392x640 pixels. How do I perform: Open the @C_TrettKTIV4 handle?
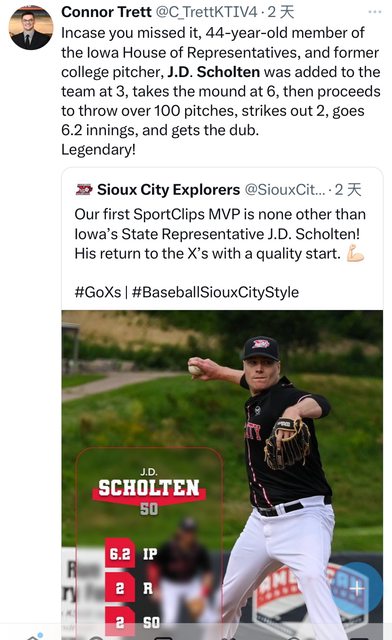click(207, 12)
